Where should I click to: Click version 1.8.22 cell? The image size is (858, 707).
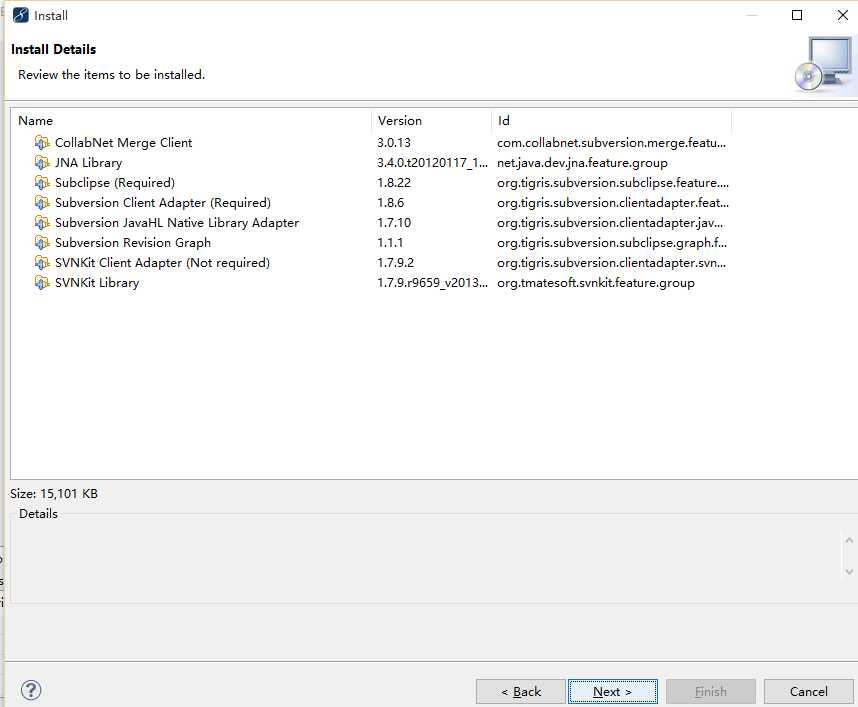[393, 183]
